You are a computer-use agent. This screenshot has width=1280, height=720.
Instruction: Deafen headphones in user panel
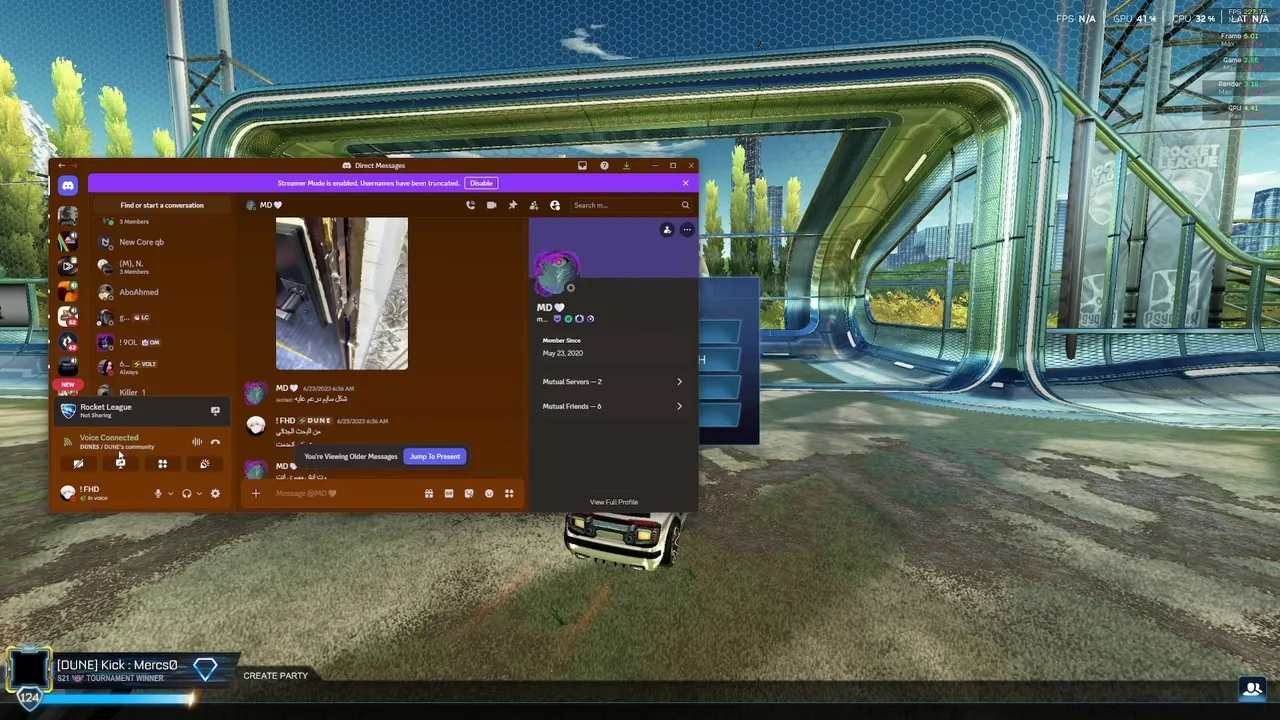186,494
